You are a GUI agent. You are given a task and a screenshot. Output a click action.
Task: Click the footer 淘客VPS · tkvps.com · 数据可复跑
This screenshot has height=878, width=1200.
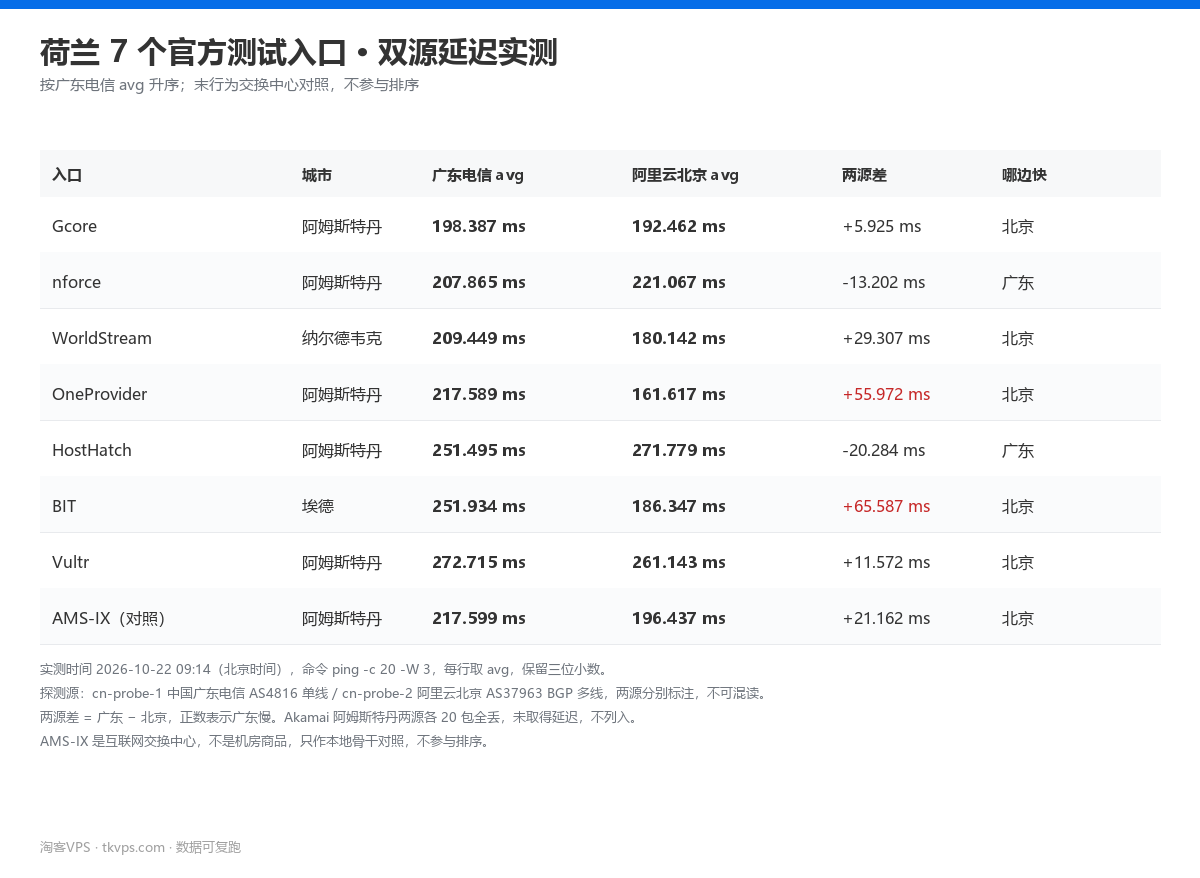(140, 847)
